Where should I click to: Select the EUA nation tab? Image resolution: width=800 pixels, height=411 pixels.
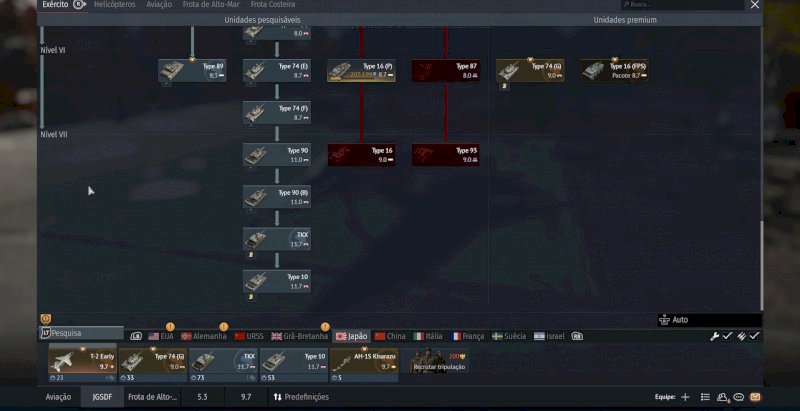tap(161, 337)
